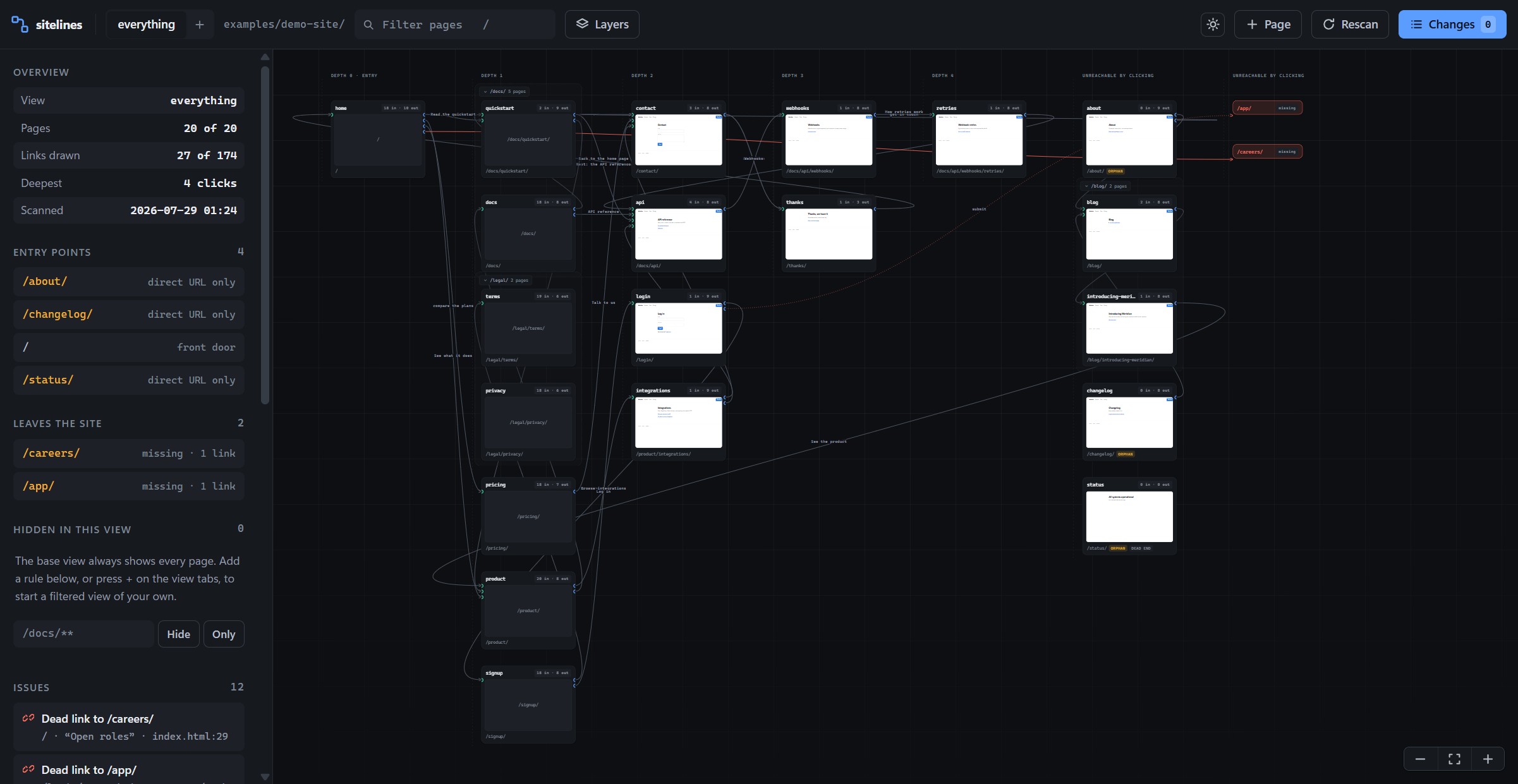Click the Links drawn 27 of 174 row

click(129, 155)
